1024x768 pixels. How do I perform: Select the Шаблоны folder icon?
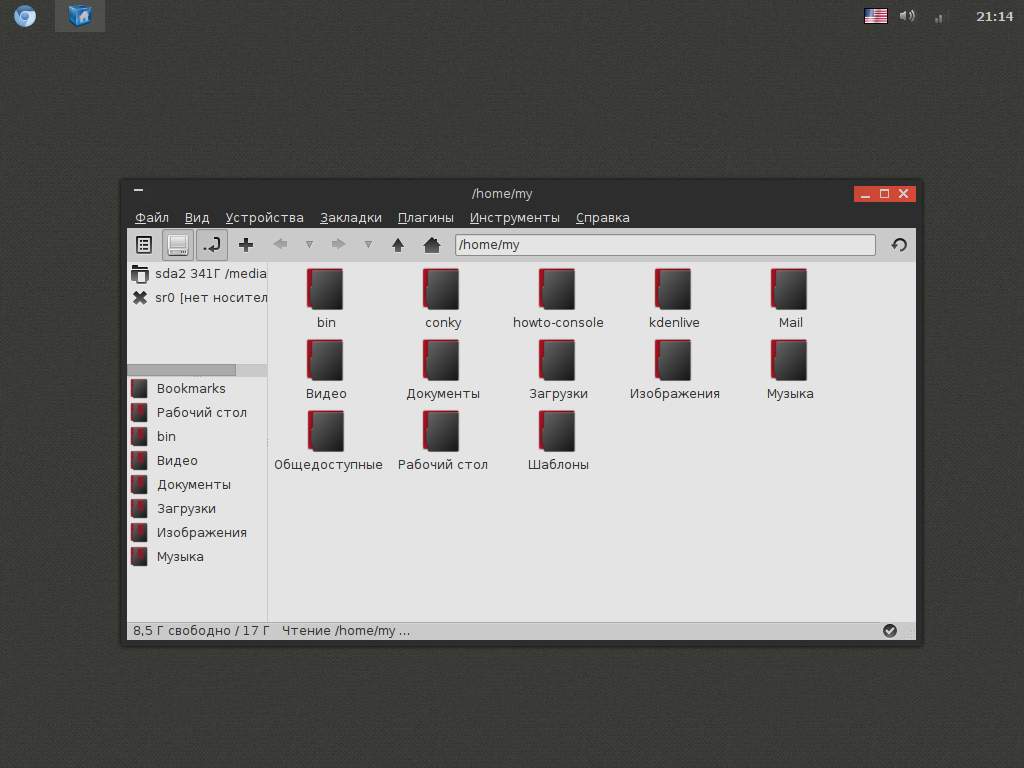pyautogui.click(x=557, y=432)
